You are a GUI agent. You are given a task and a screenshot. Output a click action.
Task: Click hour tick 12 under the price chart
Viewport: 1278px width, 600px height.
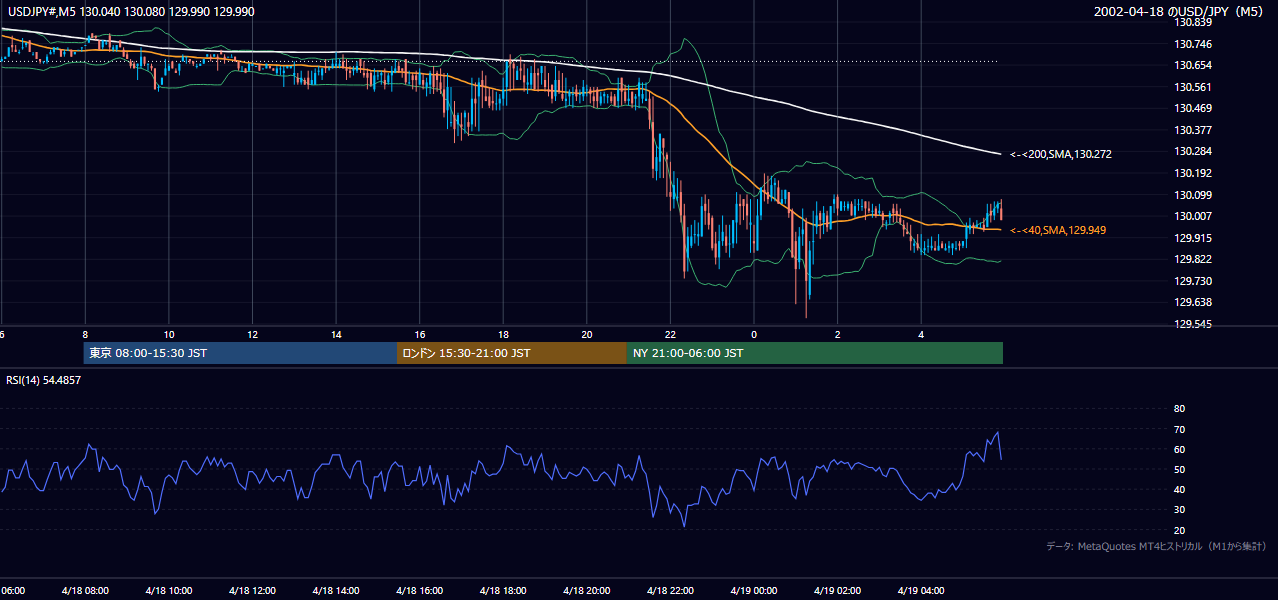tap(252, 334)
